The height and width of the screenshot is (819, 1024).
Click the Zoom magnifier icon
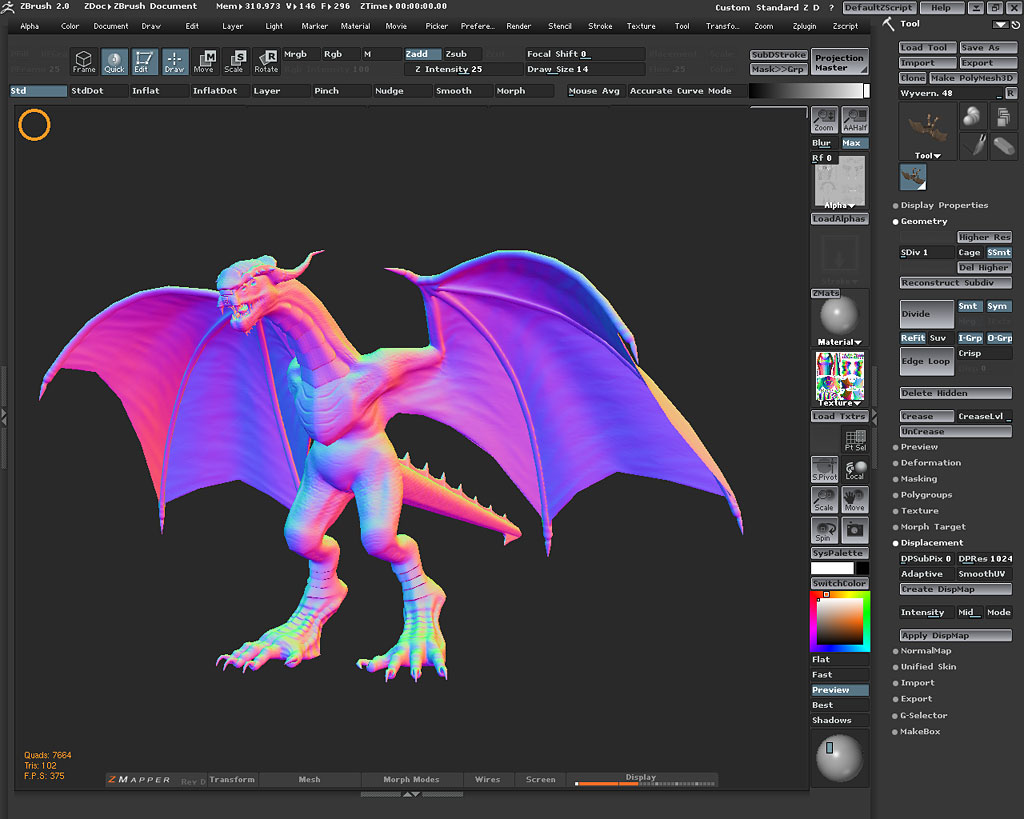(824, 120)
